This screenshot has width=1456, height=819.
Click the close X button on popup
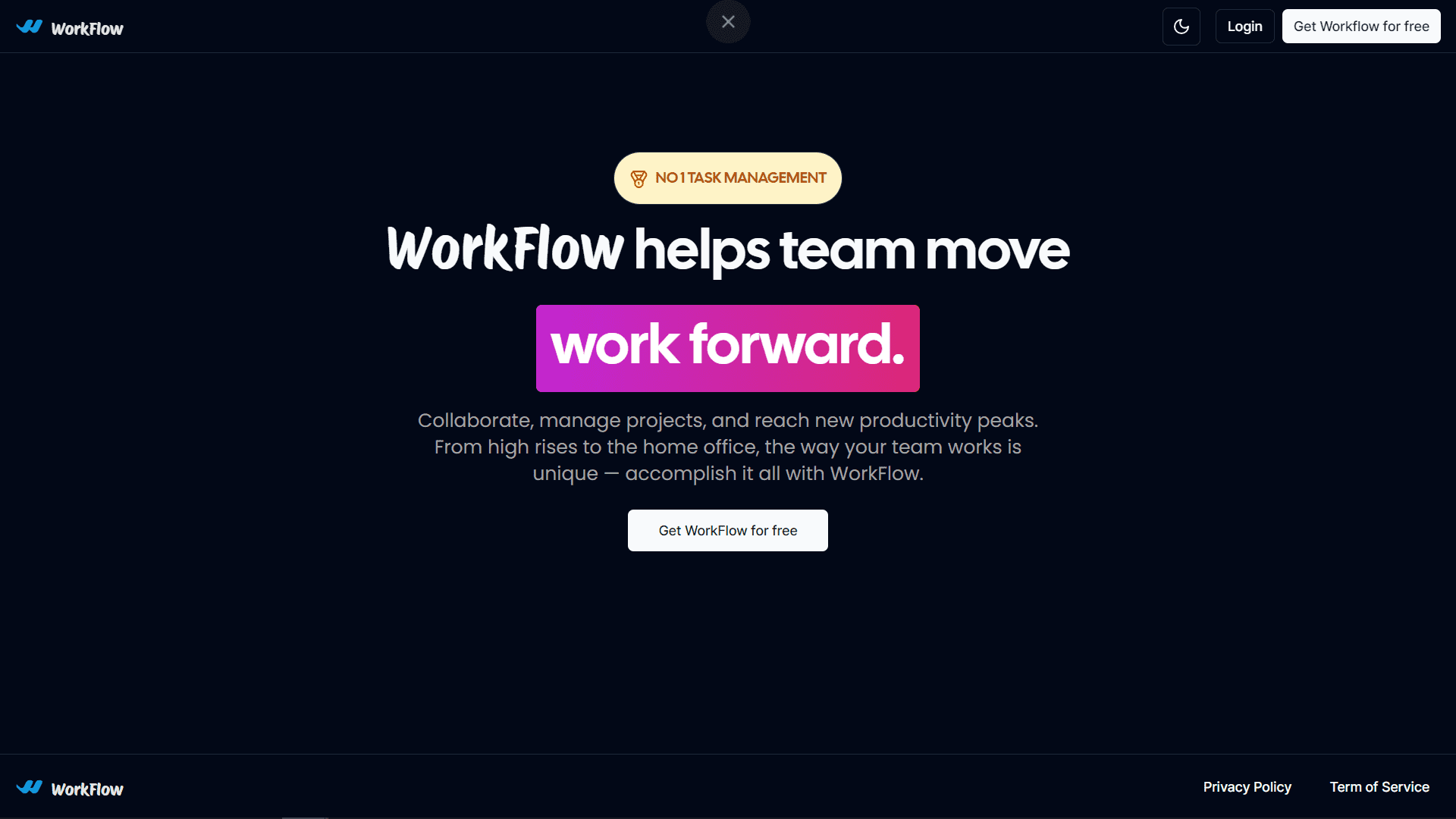(728, 22)
